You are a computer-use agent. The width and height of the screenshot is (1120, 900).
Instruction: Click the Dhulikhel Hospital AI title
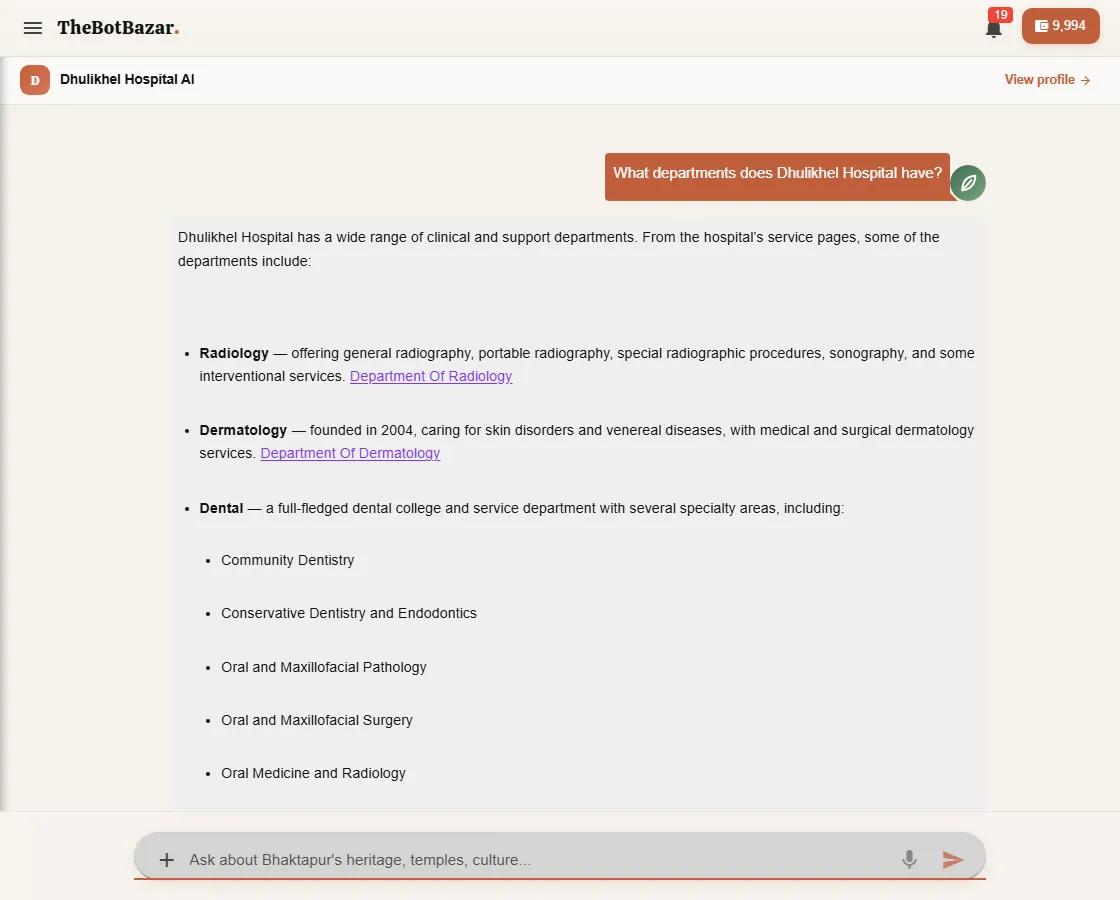tap(127, 79)
